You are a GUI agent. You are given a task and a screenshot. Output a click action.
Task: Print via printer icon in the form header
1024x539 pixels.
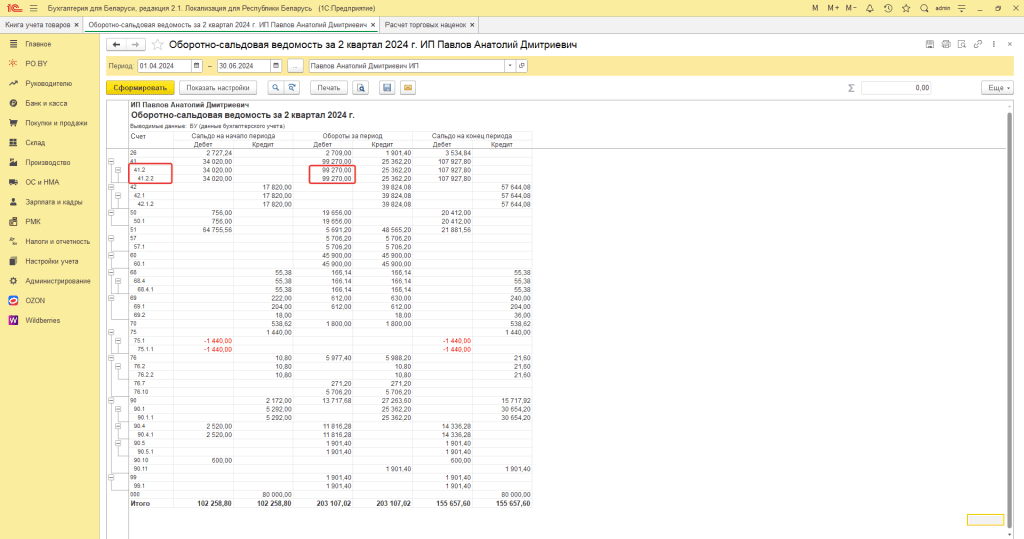tap(946, 44)
